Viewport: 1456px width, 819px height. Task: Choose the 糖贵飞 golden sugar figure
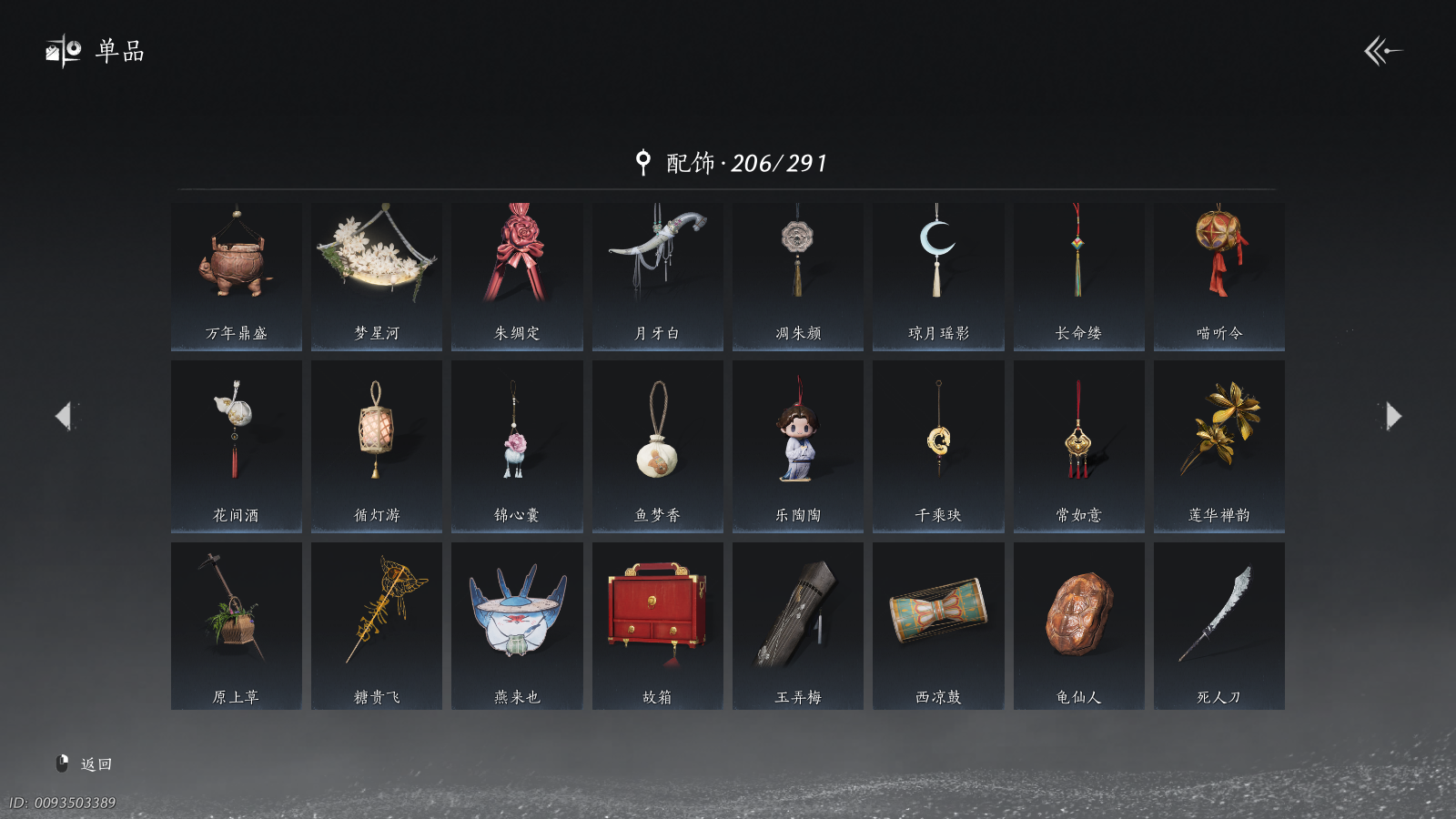pyautogui.click(x=377, y=626)
